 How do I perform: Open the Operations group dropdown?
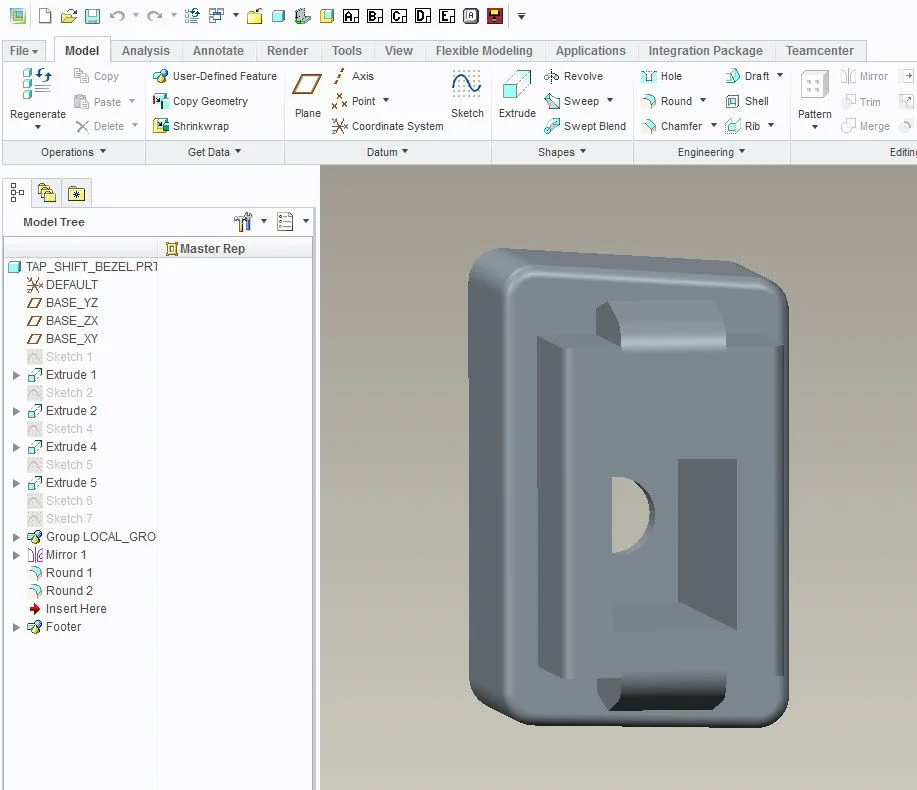click(x=73, y=152)
